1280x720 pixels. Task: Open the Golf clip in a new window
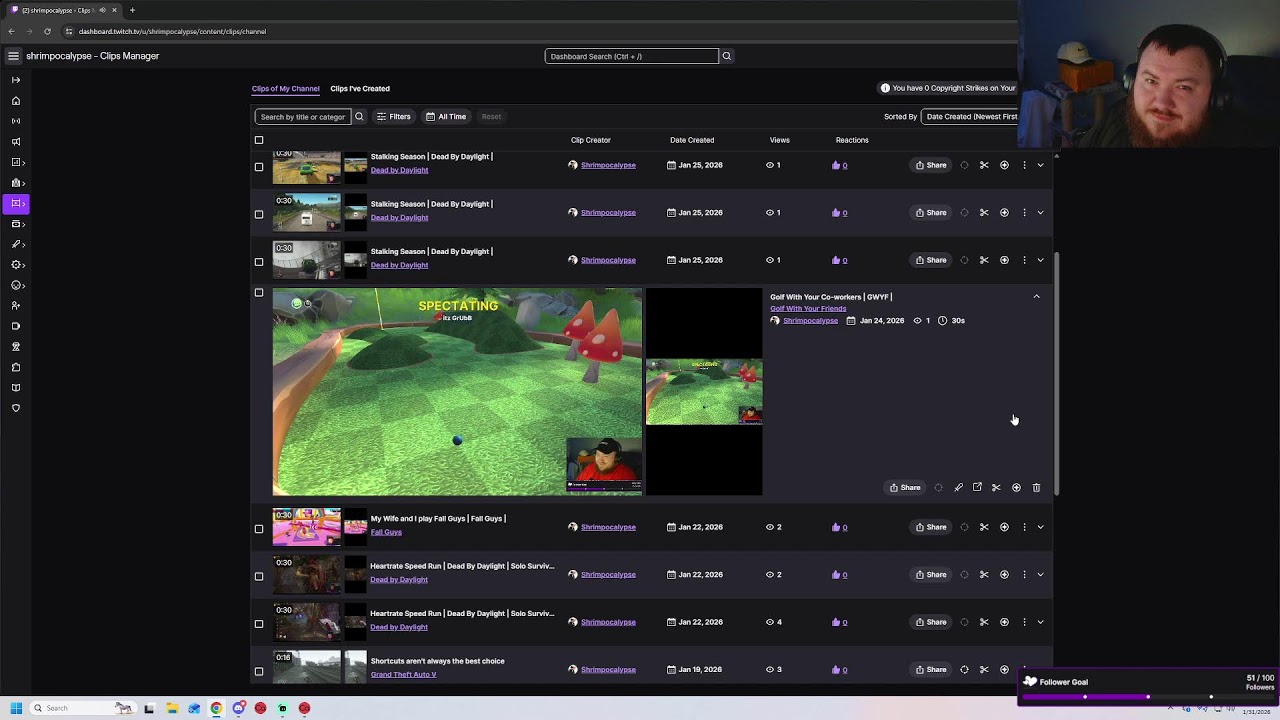click(x=977, y=488)
